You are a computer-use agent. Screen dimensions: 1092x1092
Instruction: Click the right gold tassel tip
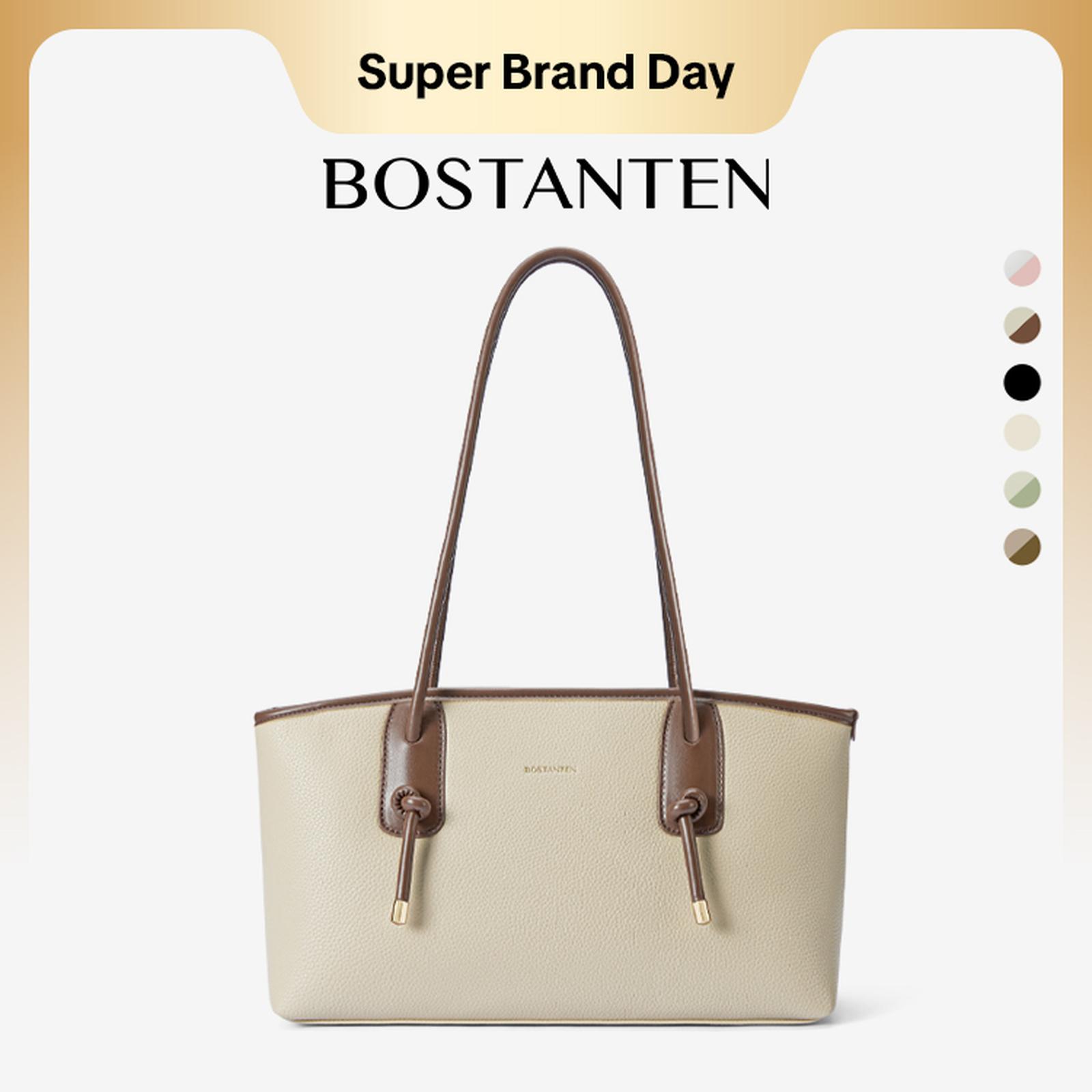701,912
